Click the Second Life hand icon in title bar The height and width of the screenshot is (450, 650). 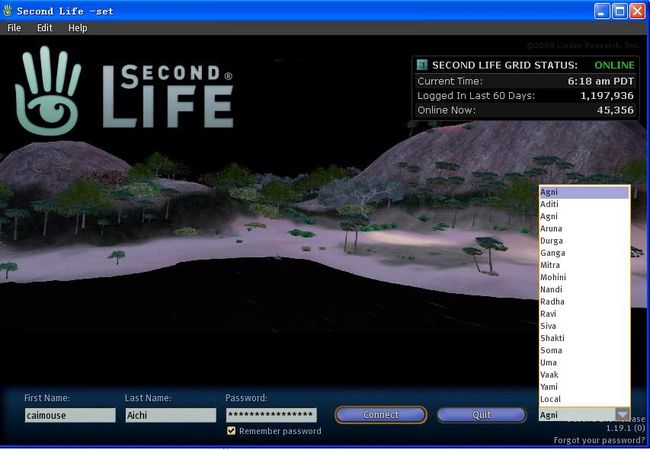tap(8, 11)
